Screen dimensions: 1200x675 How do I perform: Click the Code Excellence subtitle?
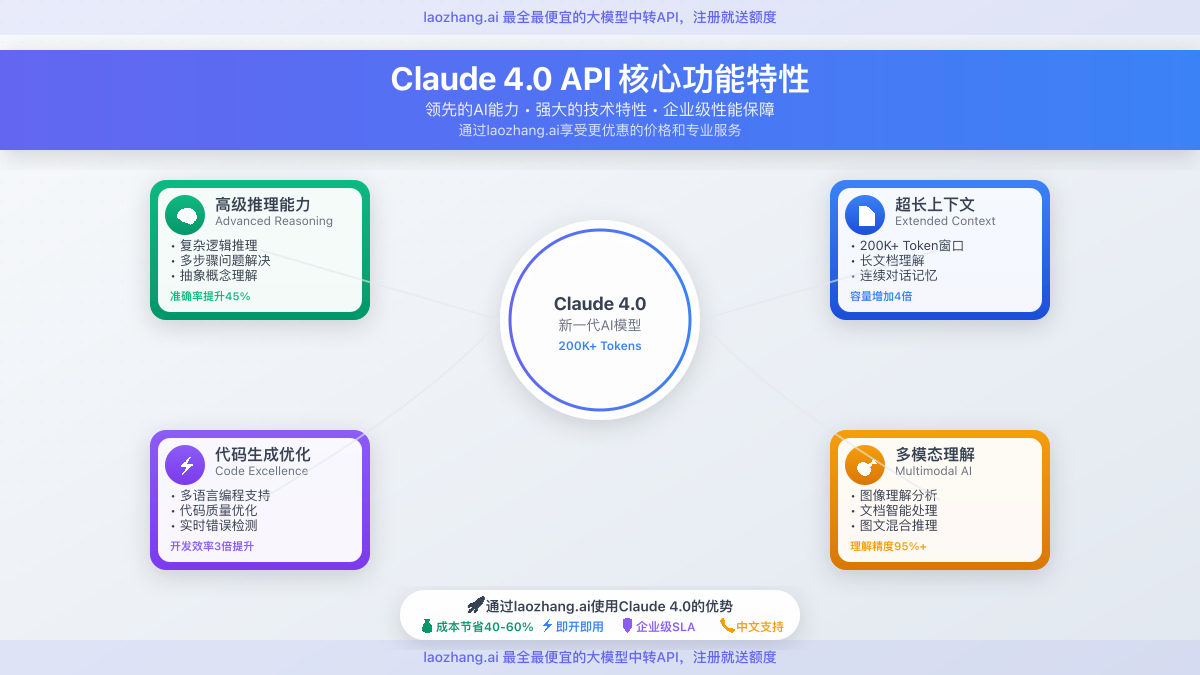click(x=262, y=471)
